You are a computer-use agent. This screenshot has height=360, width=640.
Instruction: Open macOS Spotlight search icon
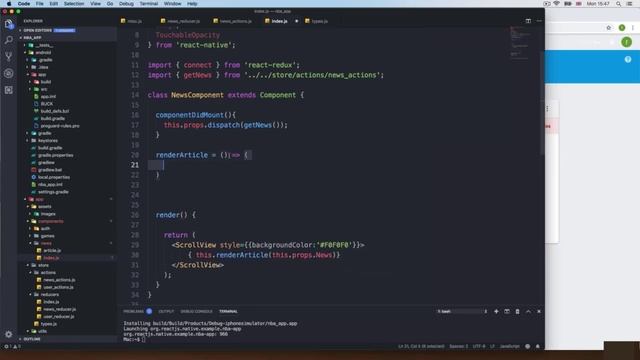pyautogui.click(x=618, y=4)
